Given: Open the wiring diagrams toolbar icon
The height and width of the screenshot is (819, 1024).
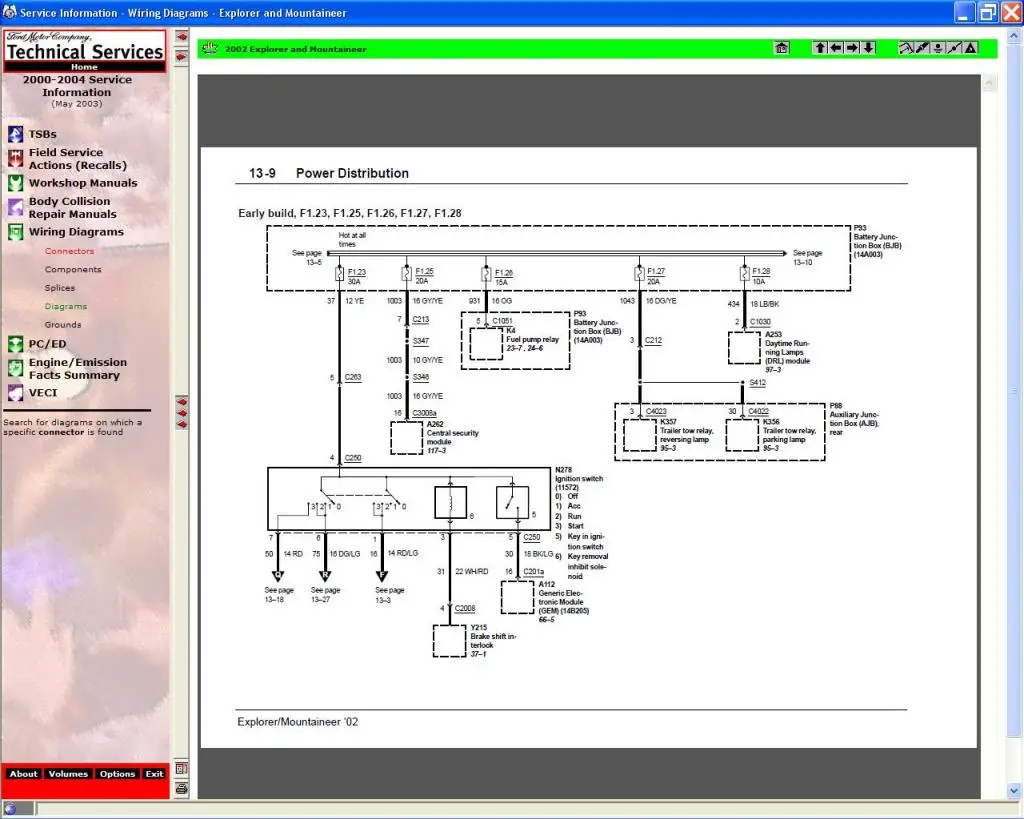Looking at the screenshot, I should (x=906, y=48).
